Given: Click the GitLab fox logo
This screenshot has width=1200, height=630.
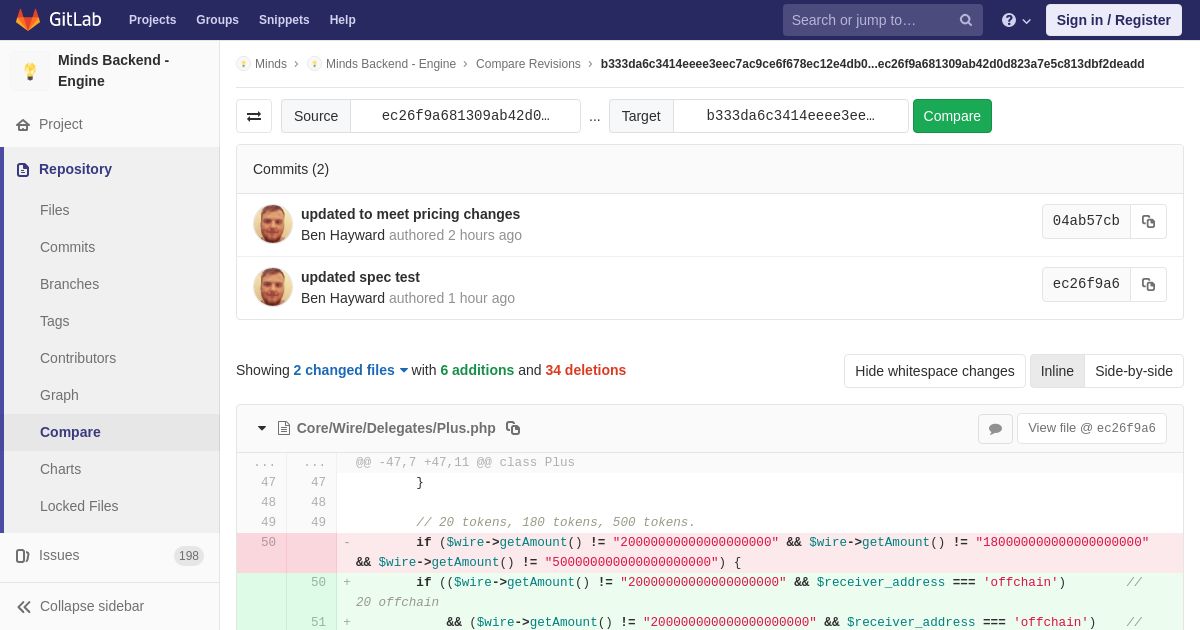Looking at the screenshot, I should [28, 20].
